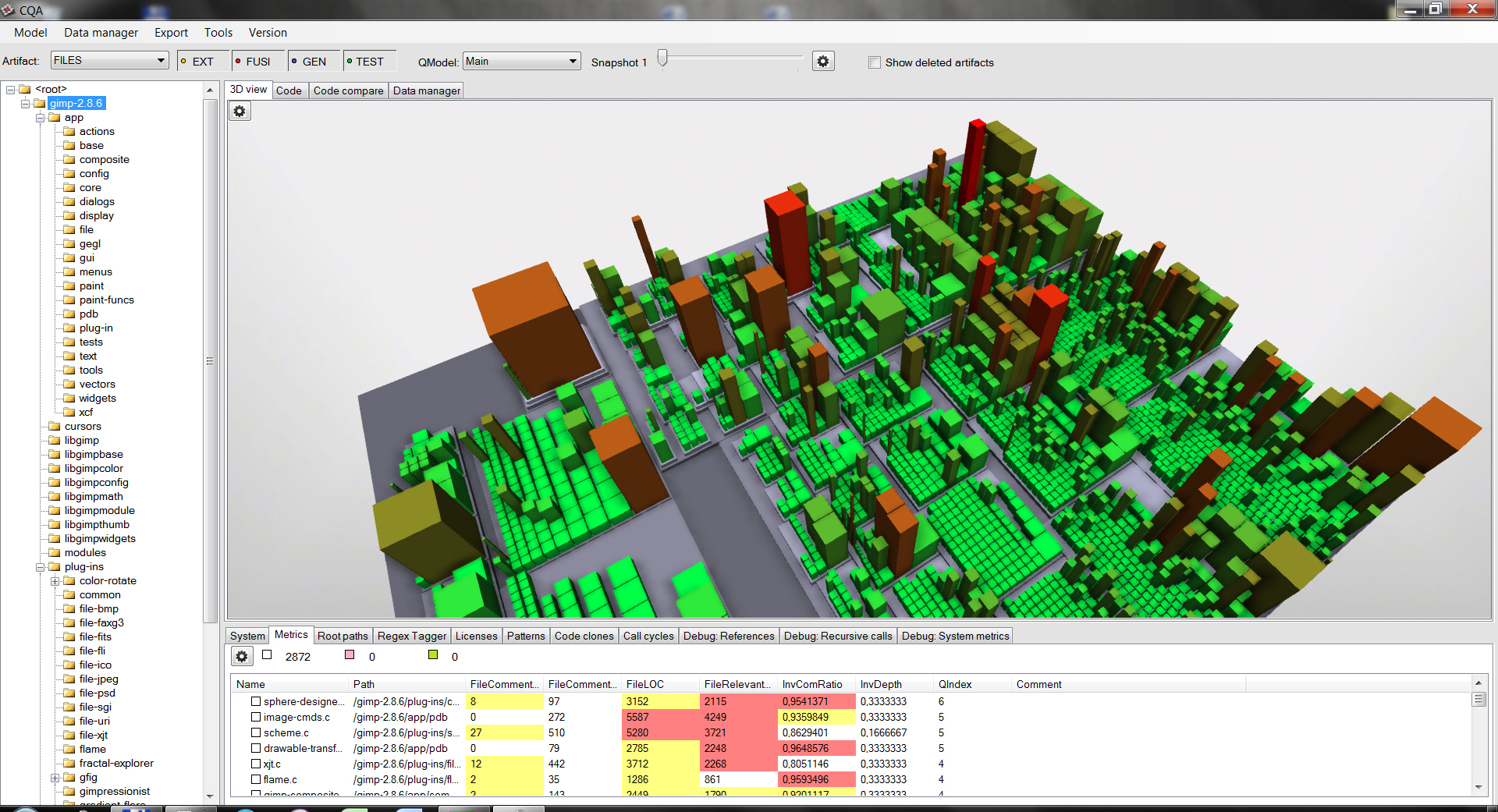The image size is (1498, 812).
Task: Open the QModel Main dropdown
Action: click(521, 62)
